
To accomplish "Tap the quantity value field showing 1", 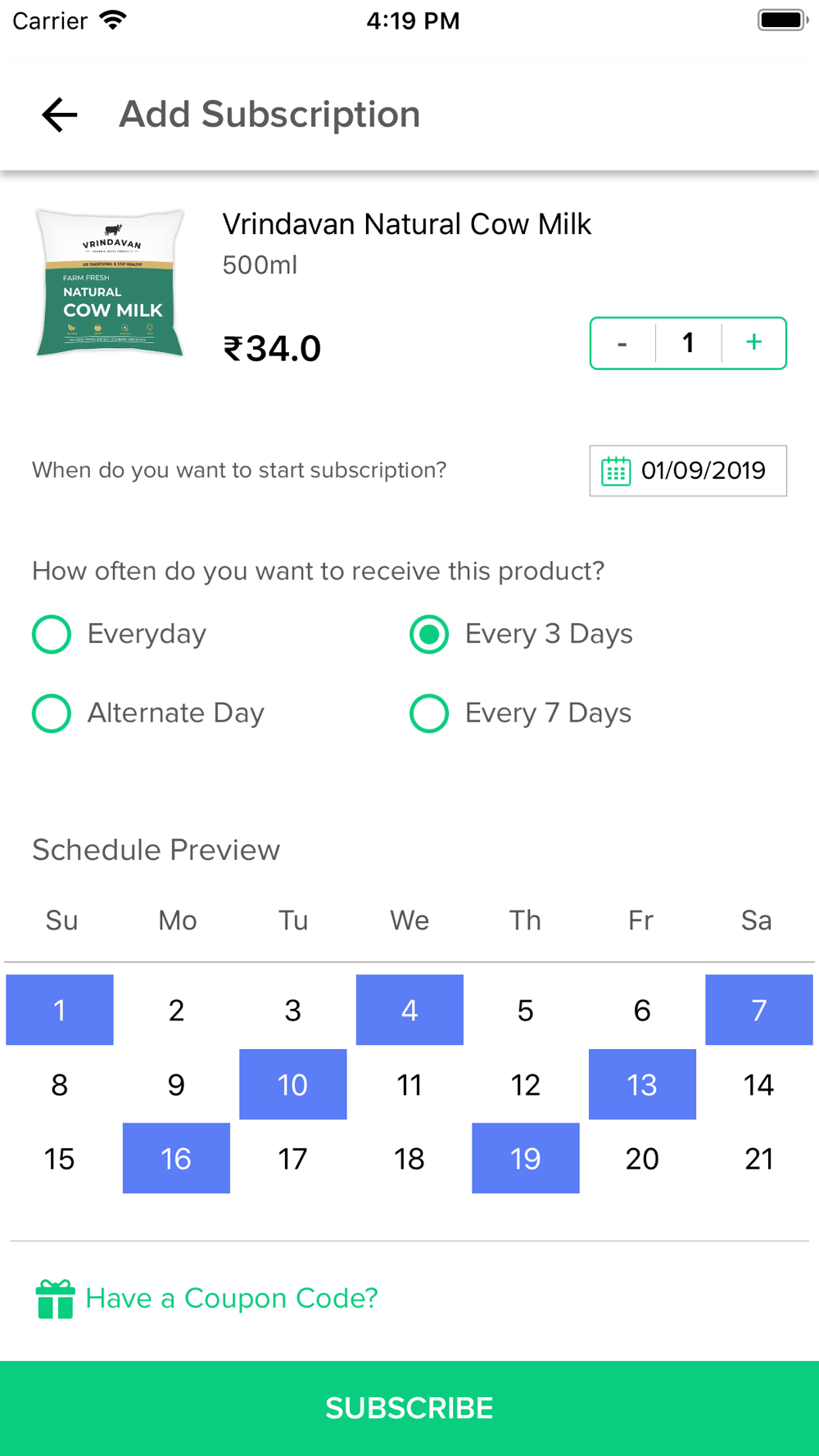I will (688, 342).
